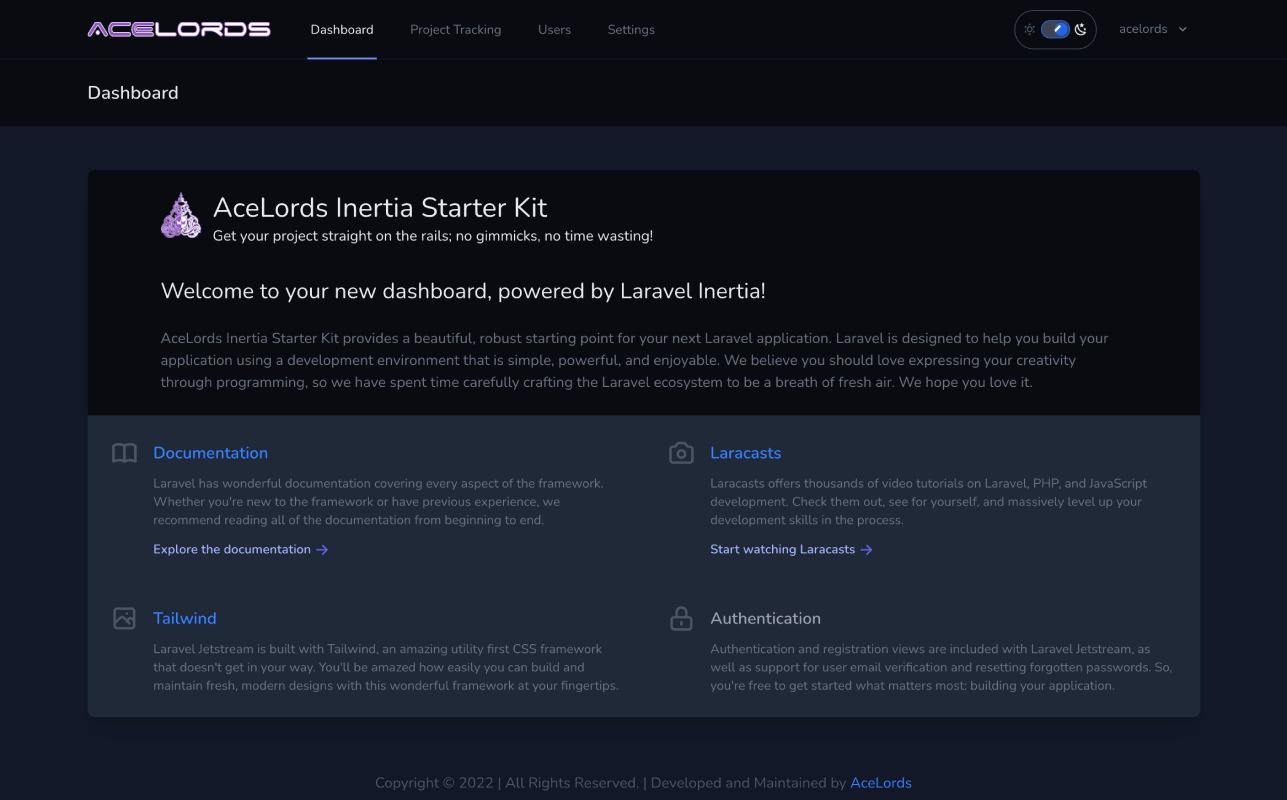Click the Welcome to your new dashboard heading
This screenshot has height=800, width=1287.
pyautogui.click(x=463, y=291)
